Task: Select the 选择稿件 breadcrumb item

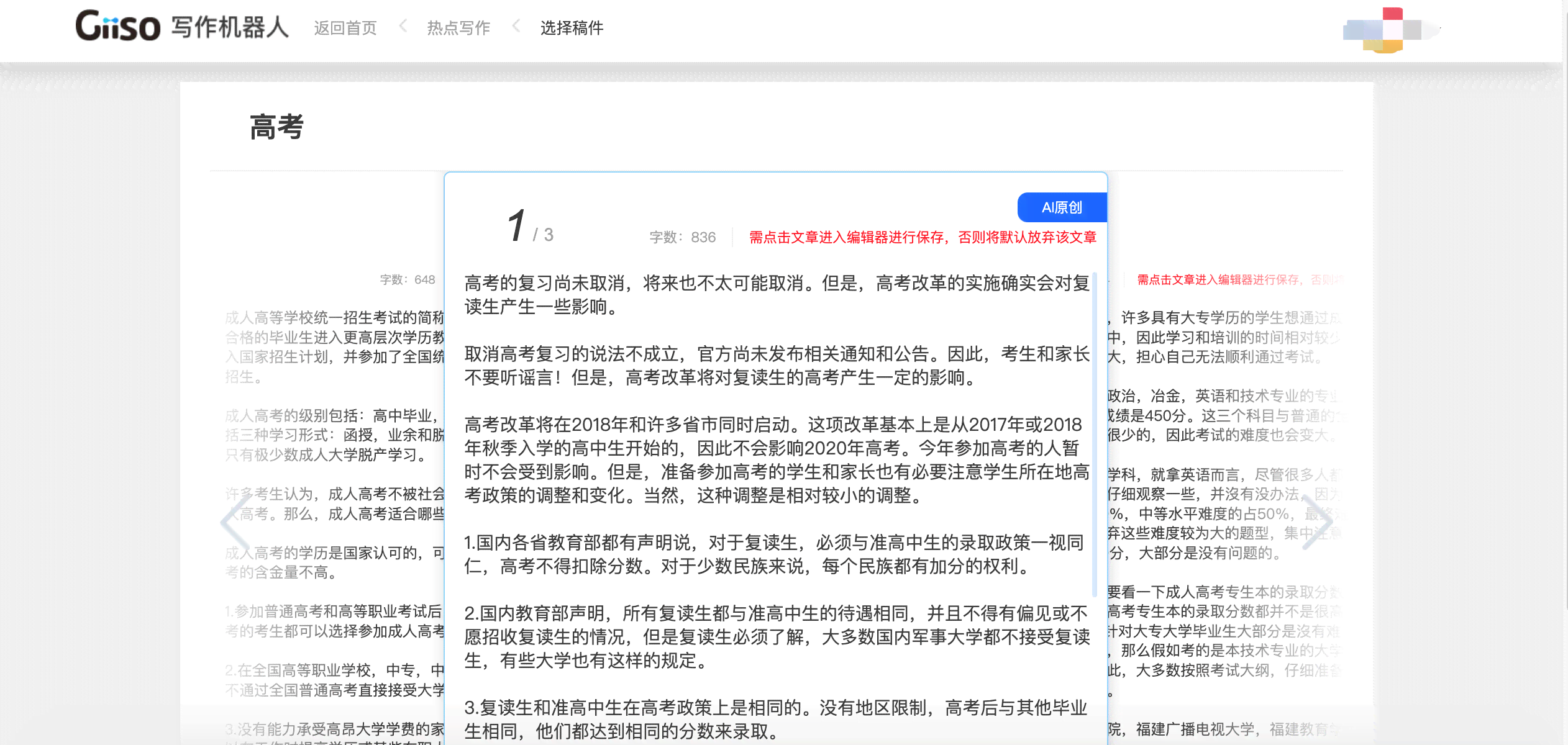Action: coord(572,28)
